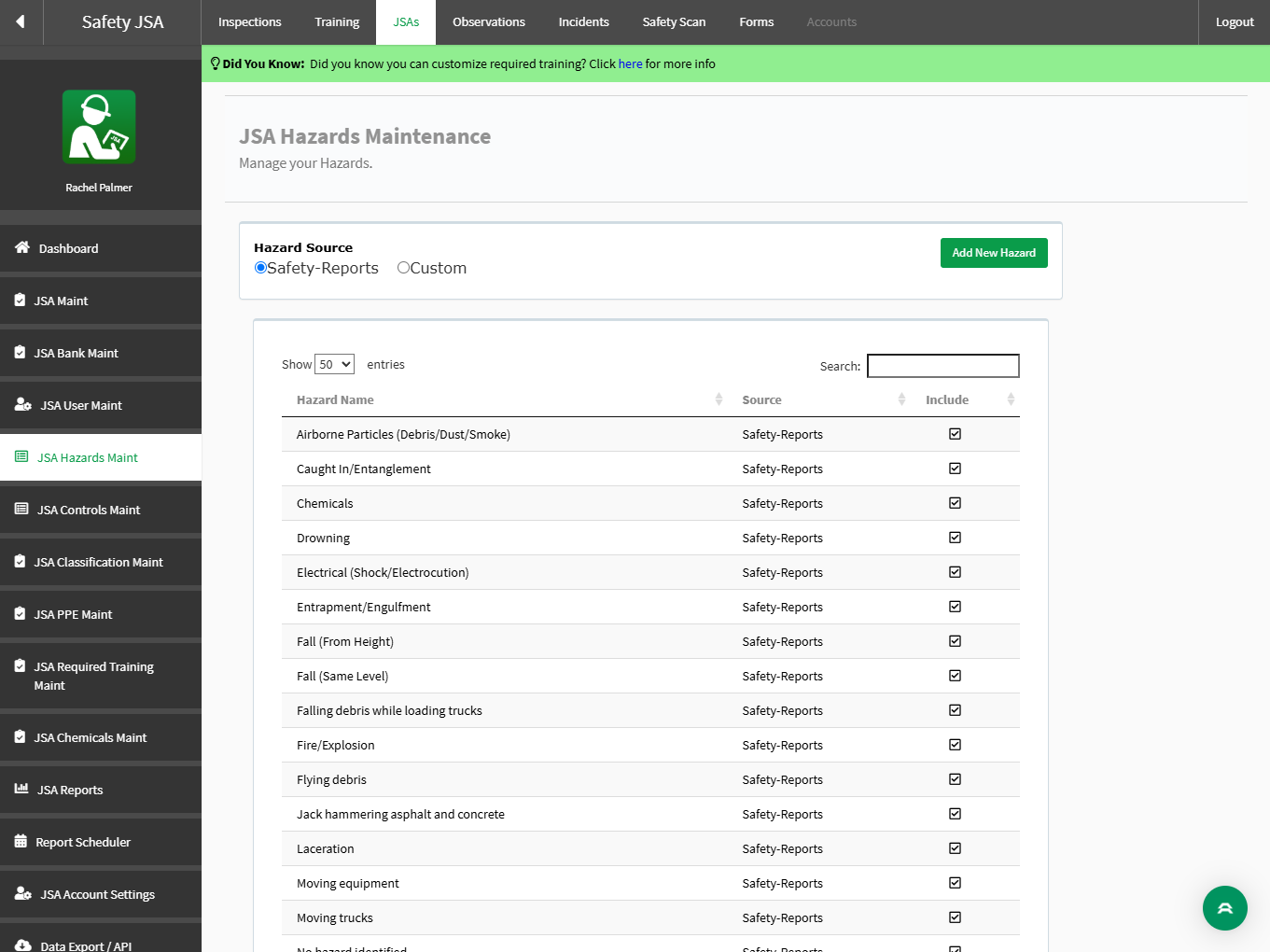
Task: Toggle the Include checkbox for Drowning
Action: coord(955,538)
